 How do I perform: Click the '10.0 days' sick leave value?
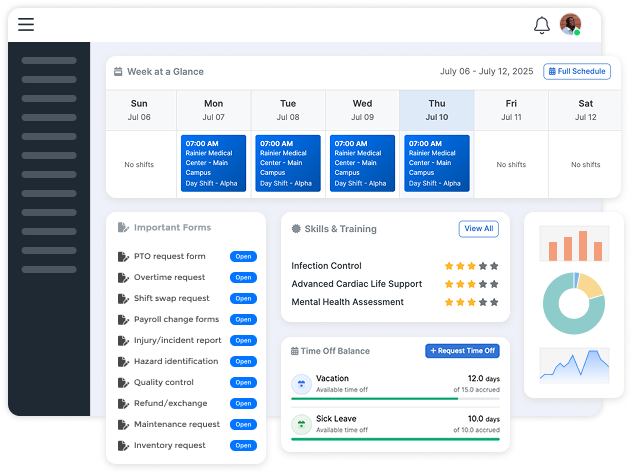484,419
